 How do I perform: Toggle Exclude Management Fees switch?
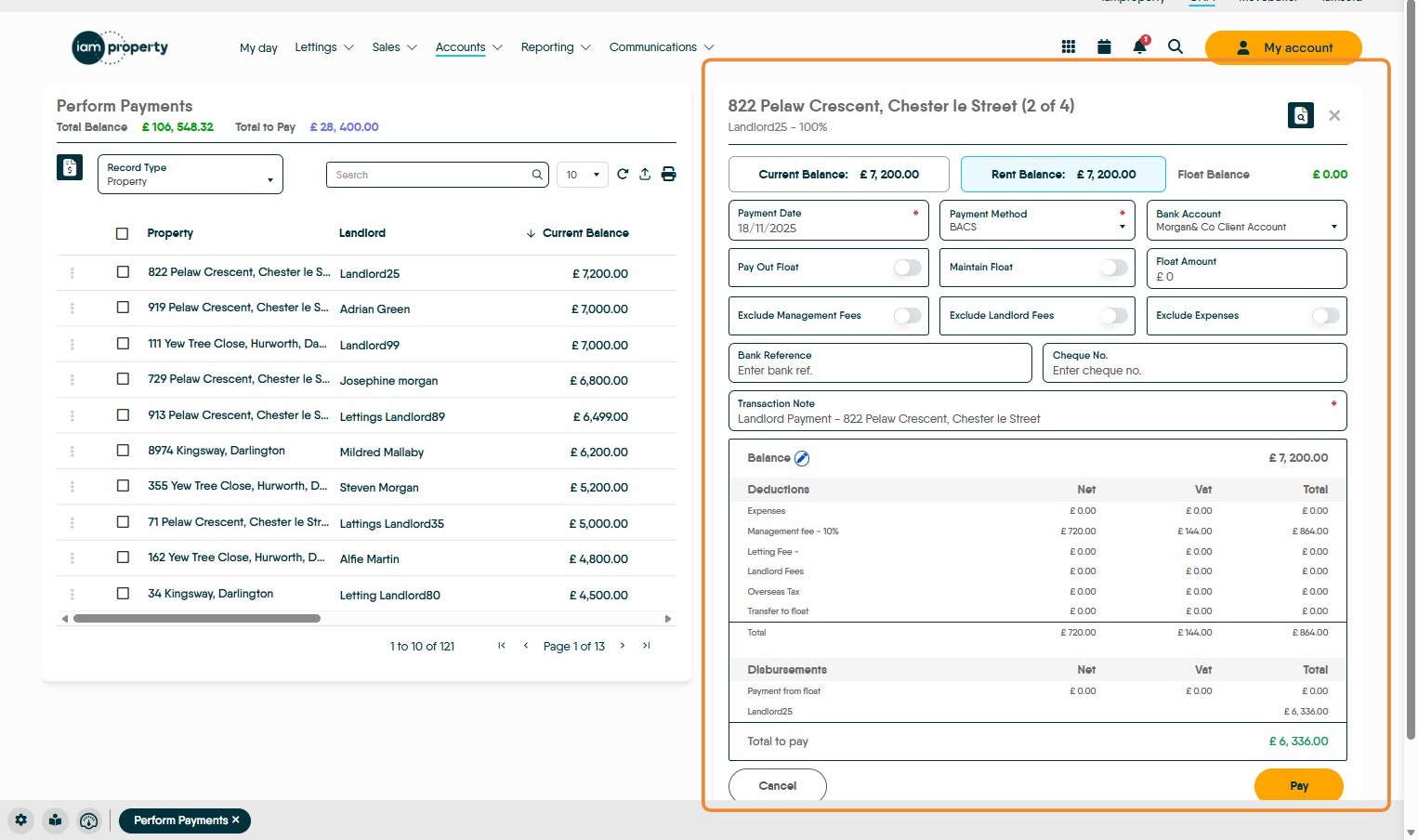pyautogui.click(x=907, y=316)
